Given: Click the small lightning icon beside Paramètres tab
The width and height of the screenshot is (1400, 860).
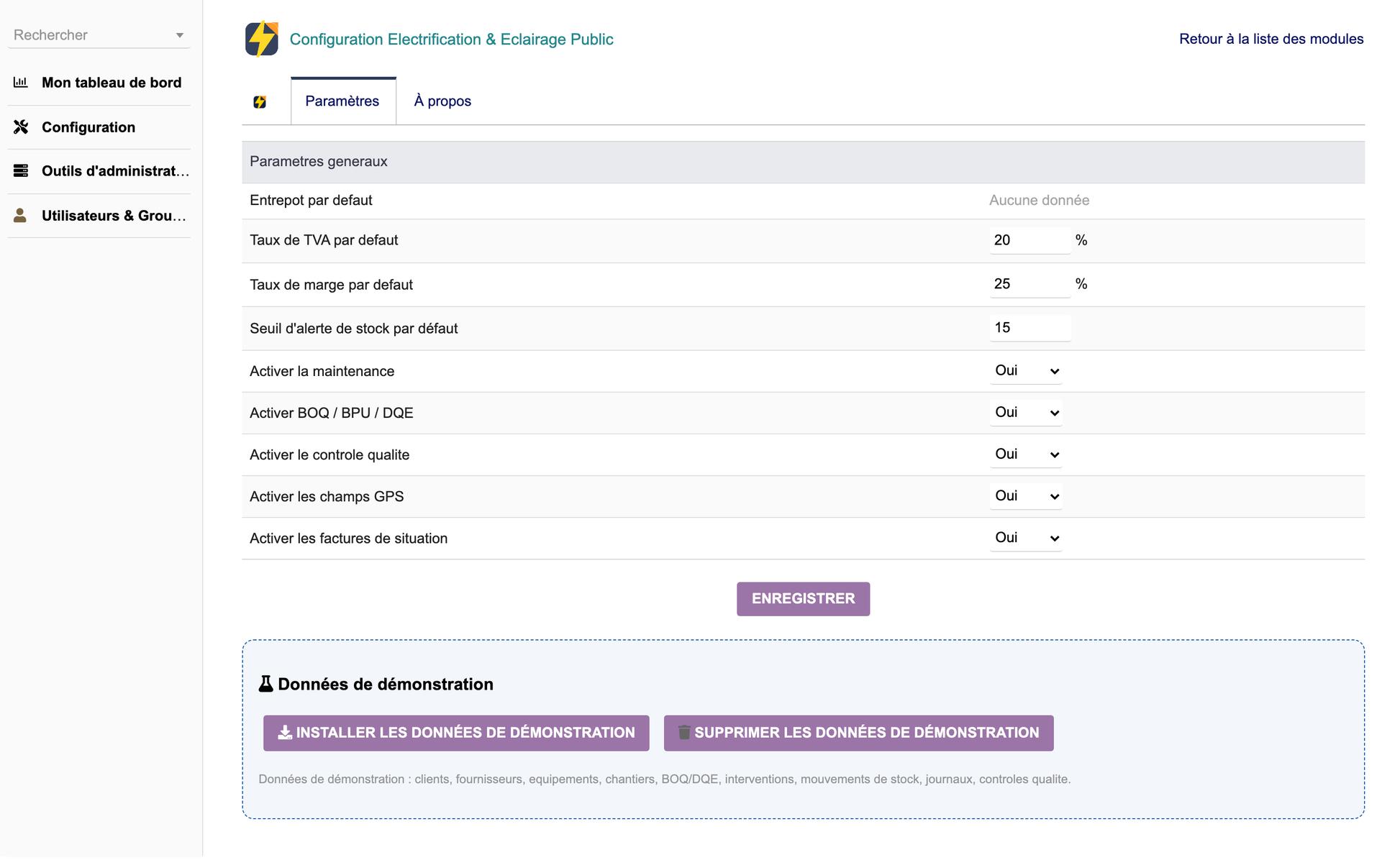Looking at the screenshot, I should click(260, 101).
